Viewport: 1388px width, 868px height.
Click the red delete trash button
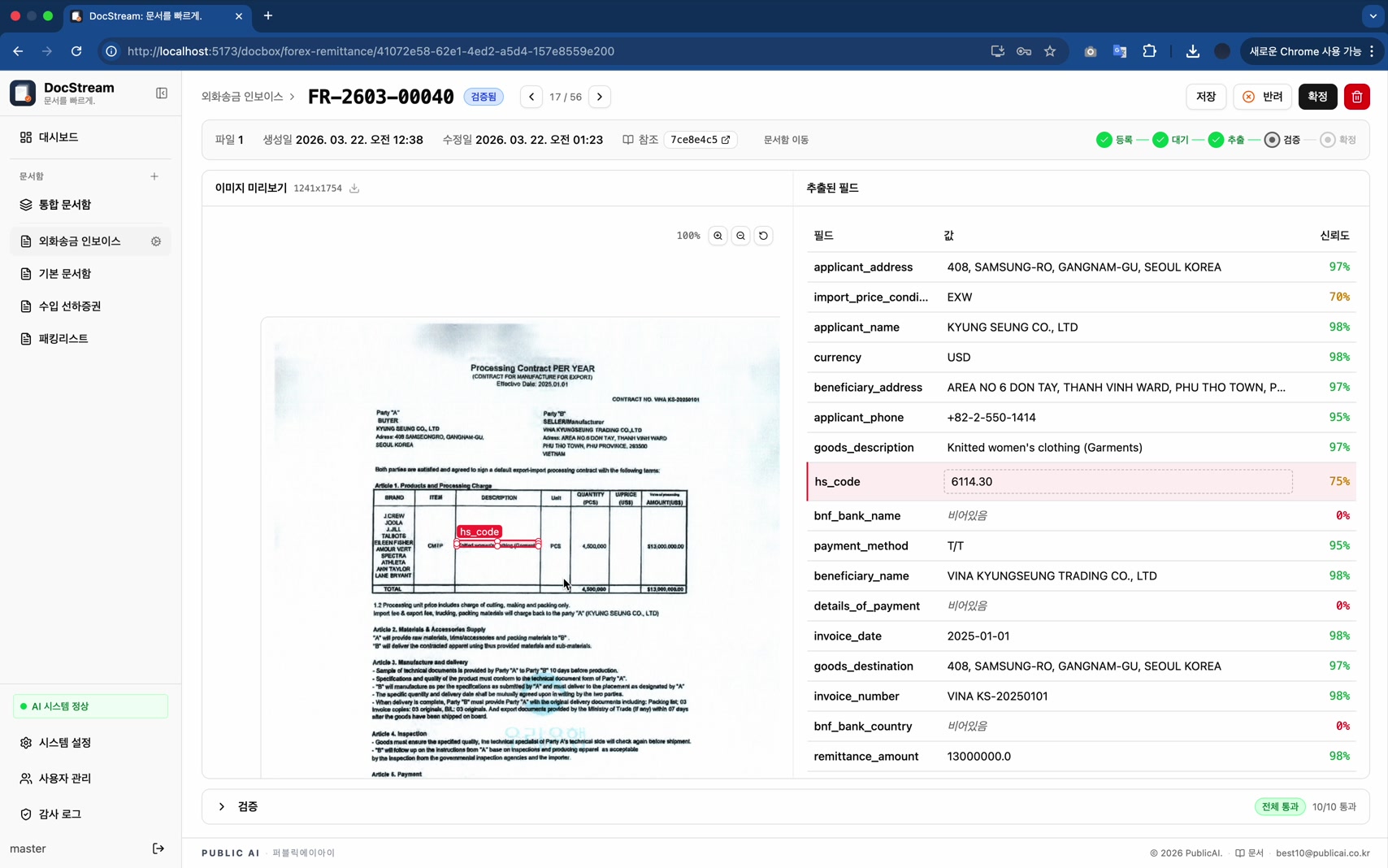pyautogui.click(x=1356, y=97)
